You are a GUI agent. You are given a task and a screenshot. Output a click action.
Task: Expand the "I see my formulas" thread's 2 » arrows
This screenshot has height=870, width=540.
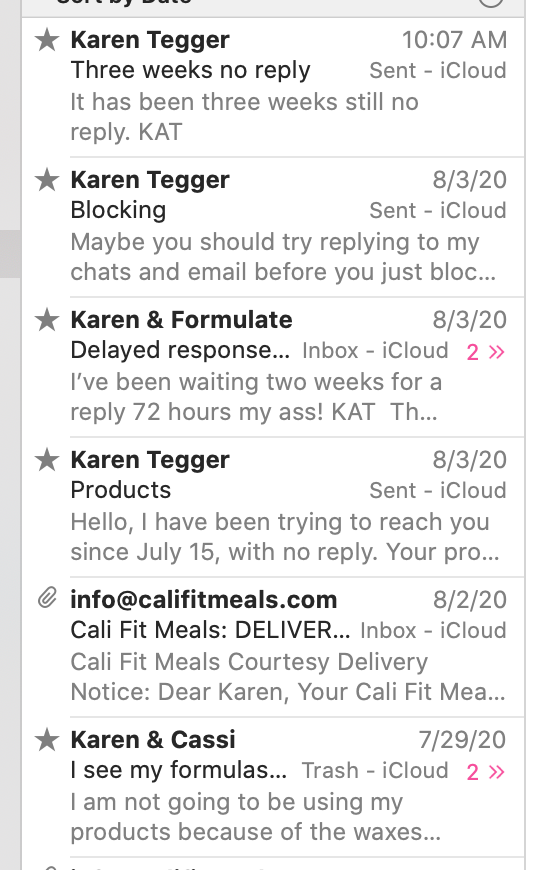486,772
